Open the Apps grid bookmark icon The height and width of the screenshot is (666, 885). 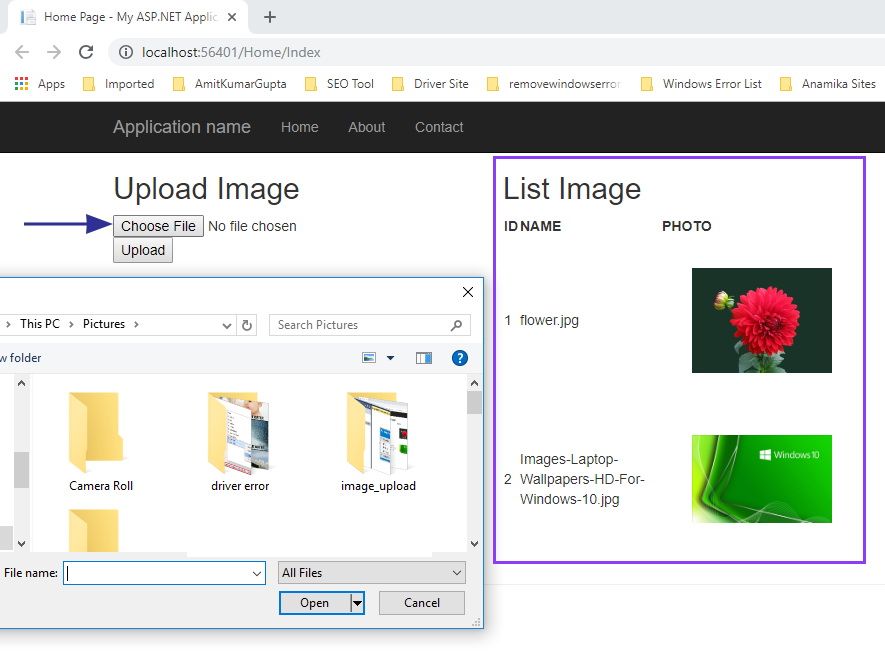(22, 84)
